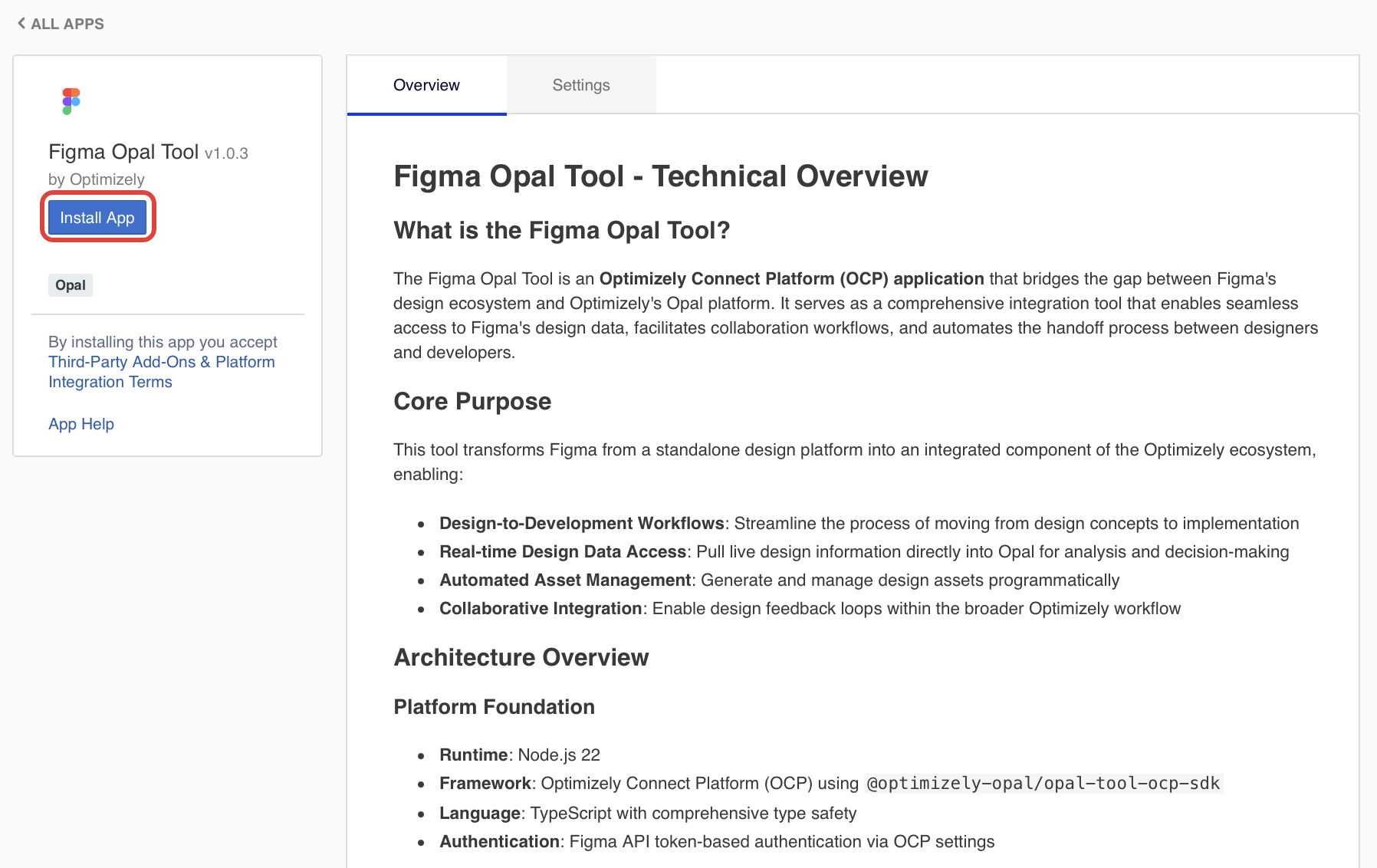Click the Platform Foundation subheading
Image resolution: width=1377 pixels, height=868 pixels.
pos(494,706)
